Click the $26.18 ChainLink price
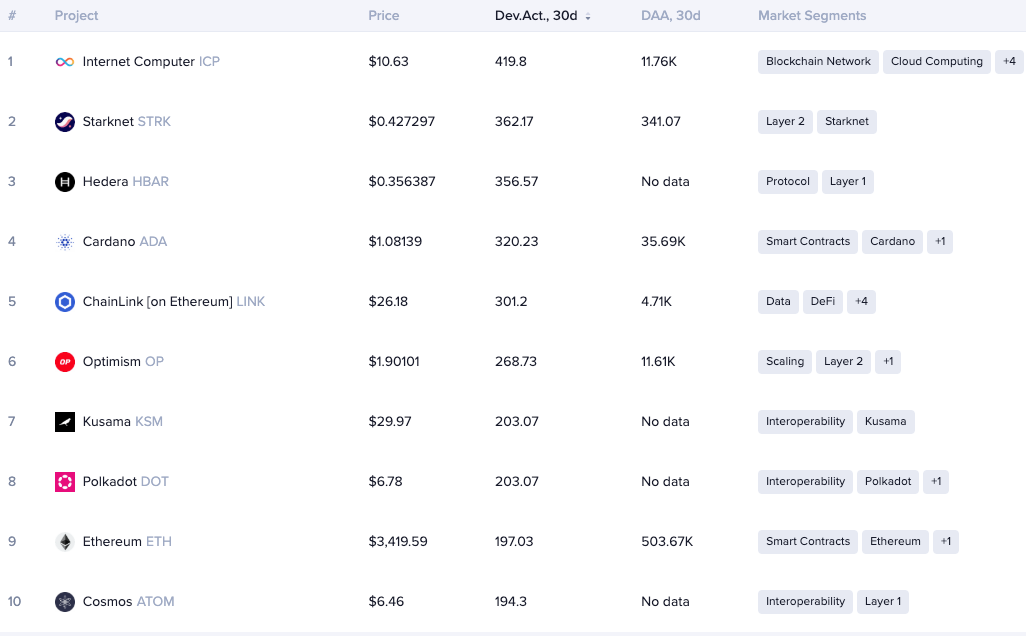This screenshot has width=1026, height=636. 388,302
